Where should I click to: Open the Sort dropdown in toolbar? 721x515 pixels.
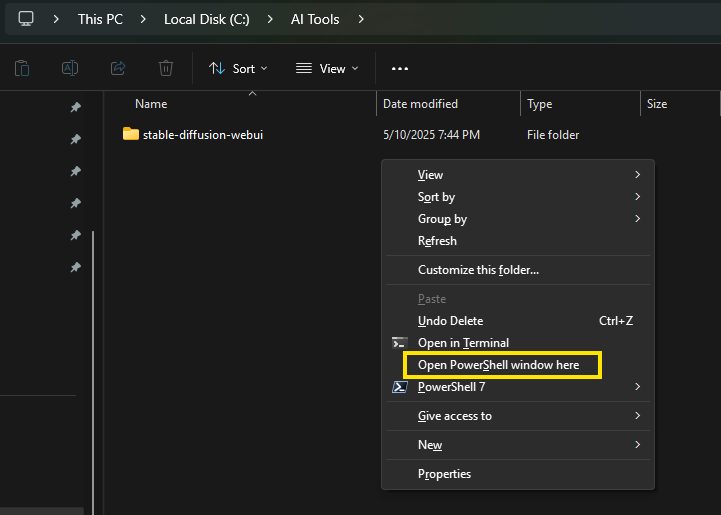[x=238, y=69]
